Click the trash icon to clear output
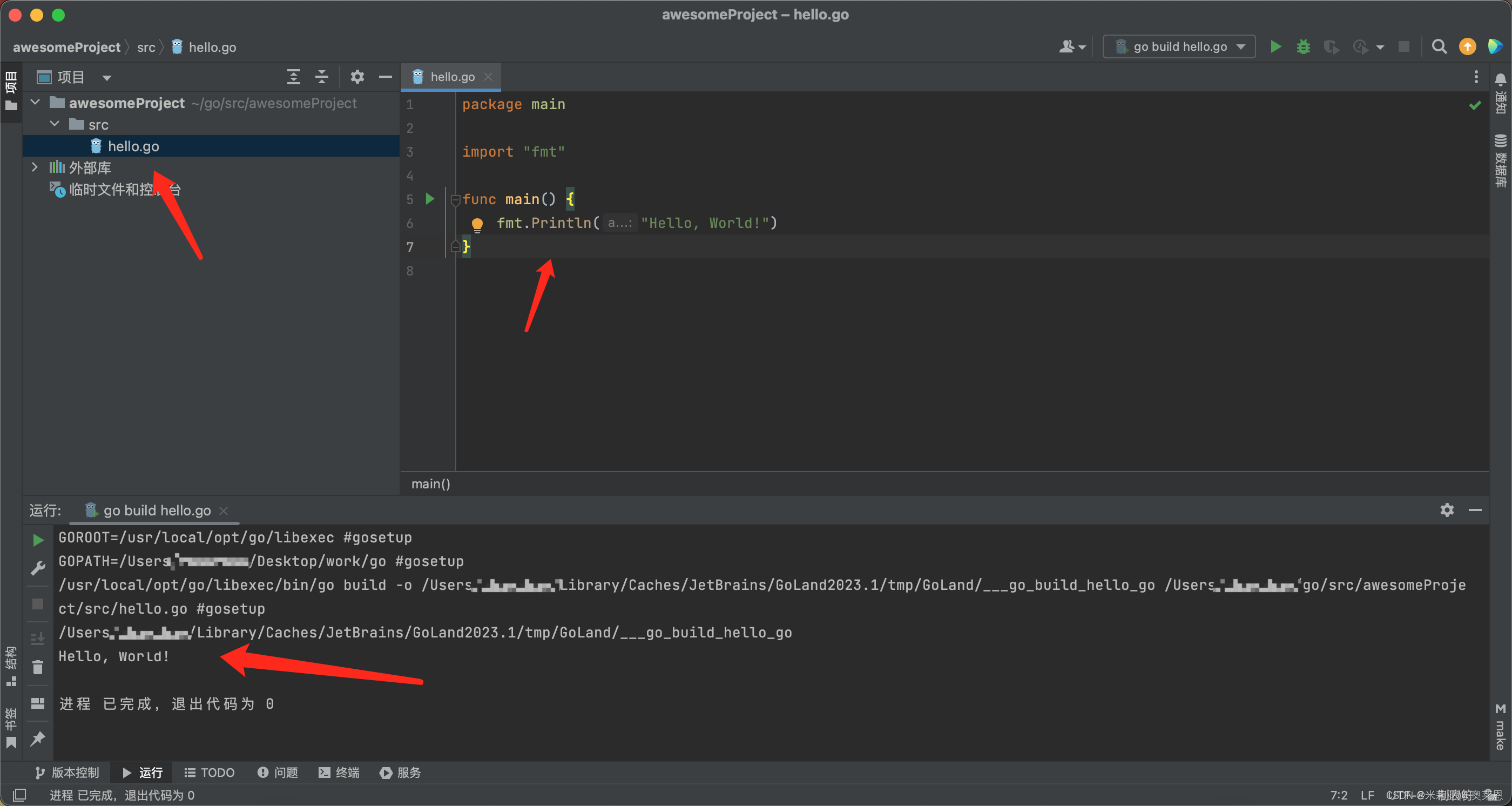 (x=38, y=668)
